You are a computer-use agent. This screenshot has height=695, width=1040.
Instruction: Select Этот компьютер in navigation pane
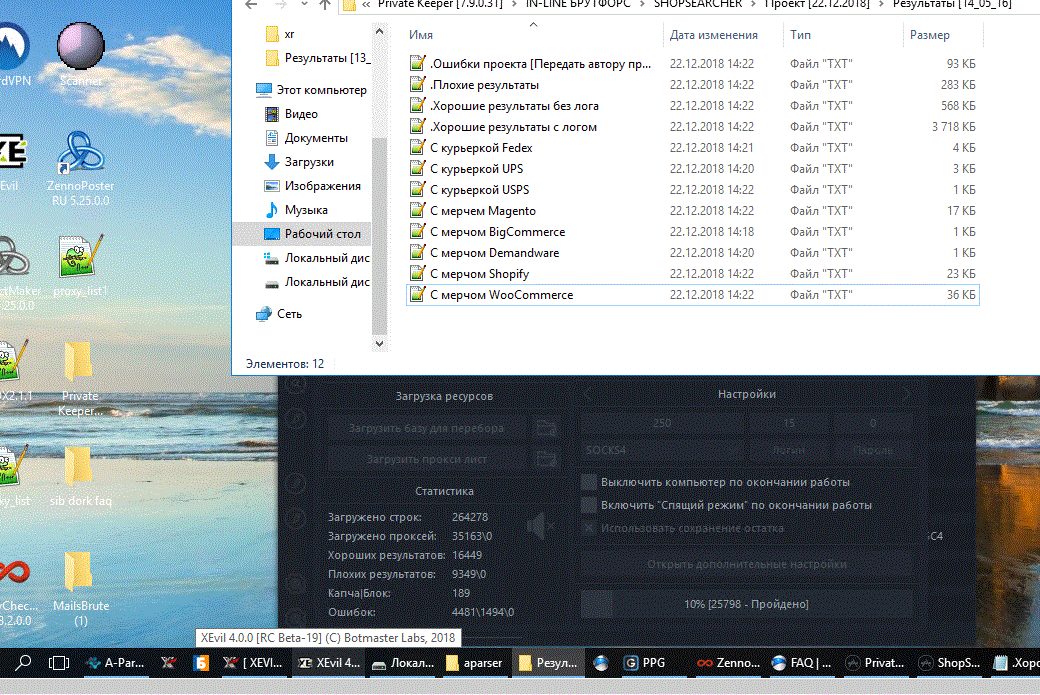point(311,90)
